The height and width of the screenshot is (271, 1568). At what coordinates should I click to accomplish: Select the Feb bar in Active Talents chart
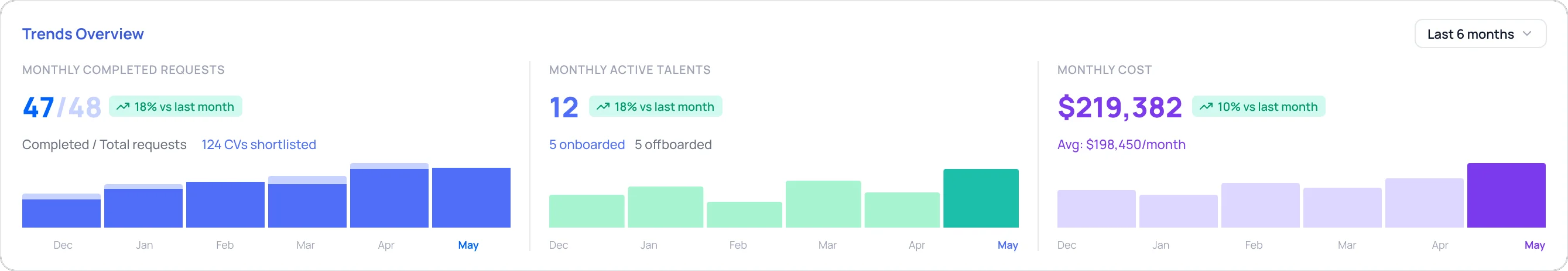coord(744,215)
